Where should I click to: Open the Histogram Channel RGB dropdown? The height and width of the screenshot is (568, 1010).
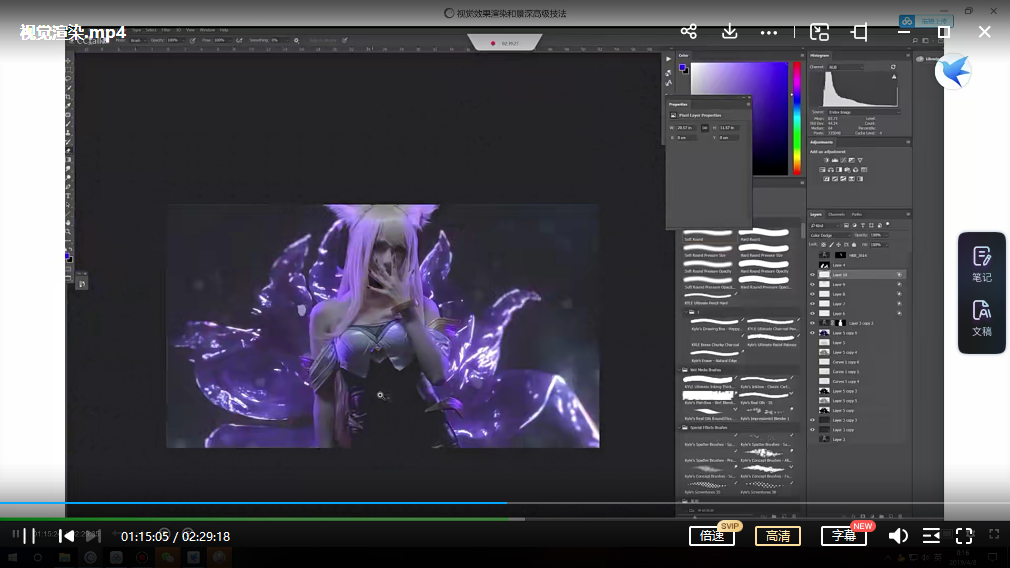pos(845,67)
